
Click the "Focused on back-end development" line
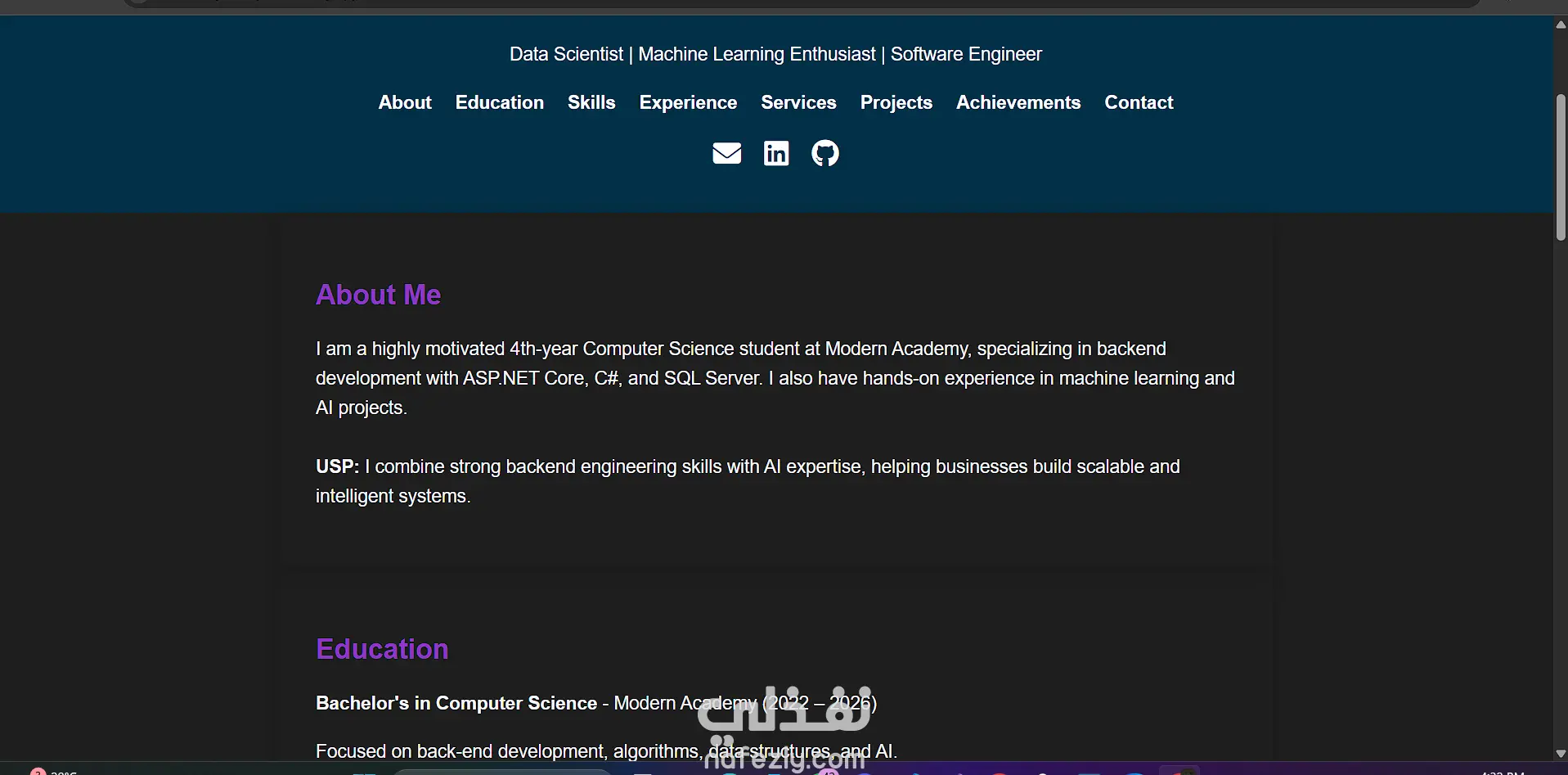click(x=606, y=751)
